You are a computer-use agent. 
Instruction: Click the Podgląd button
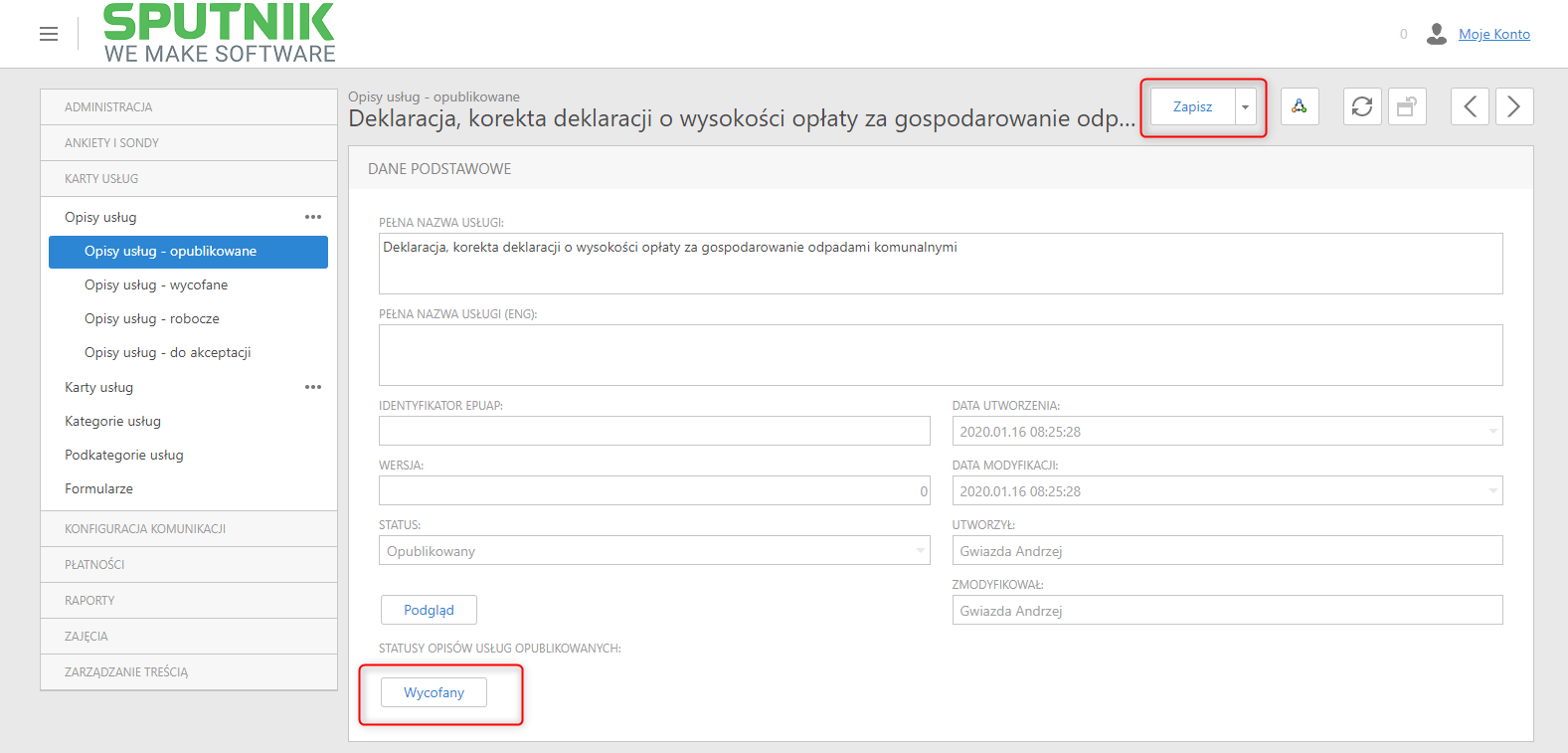pyautogui.click(x=429, y=610)
